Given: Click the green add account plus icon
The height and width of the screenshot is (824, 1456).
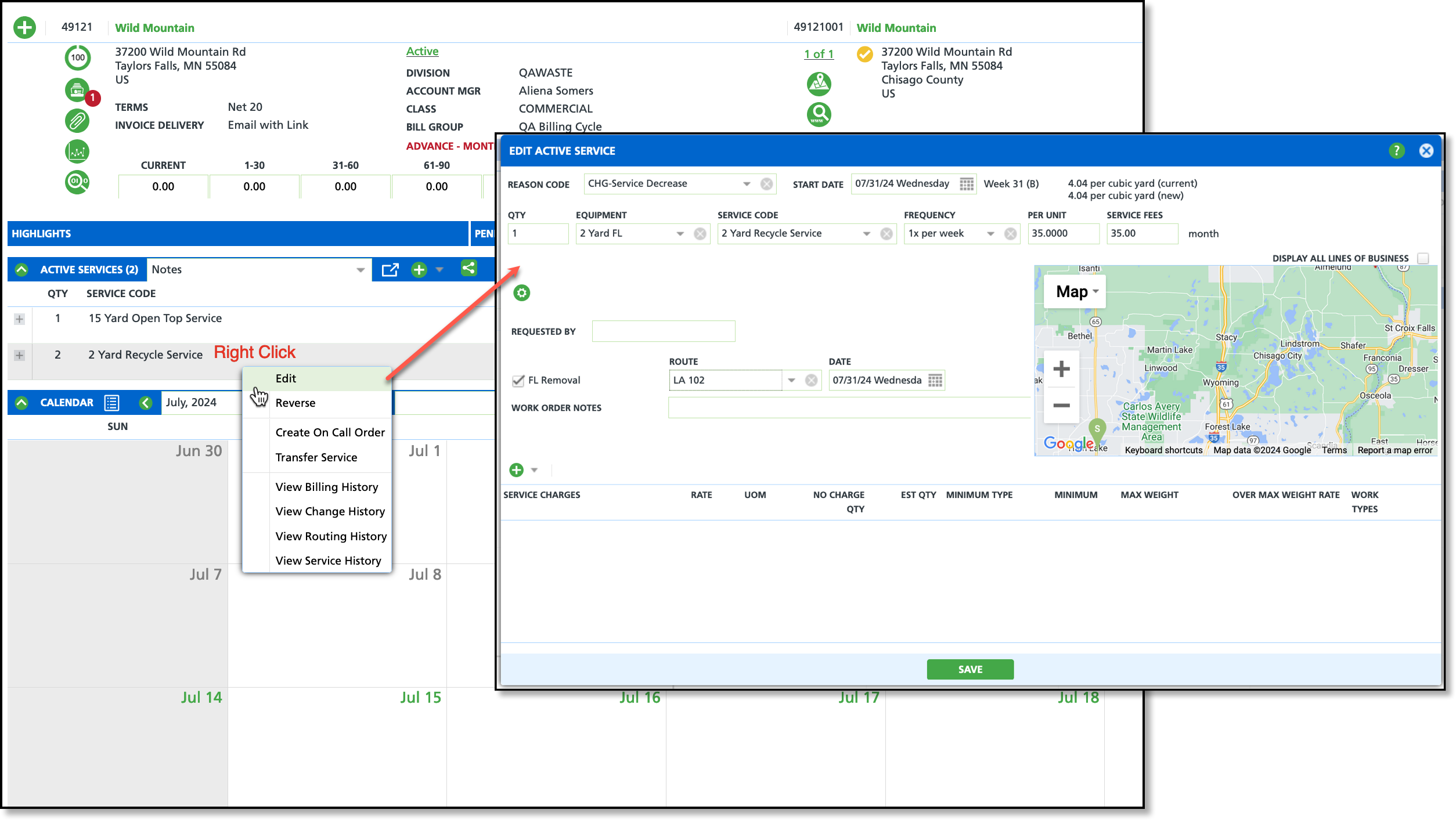Looking at the screenshot, I should (x=24, y=27).
